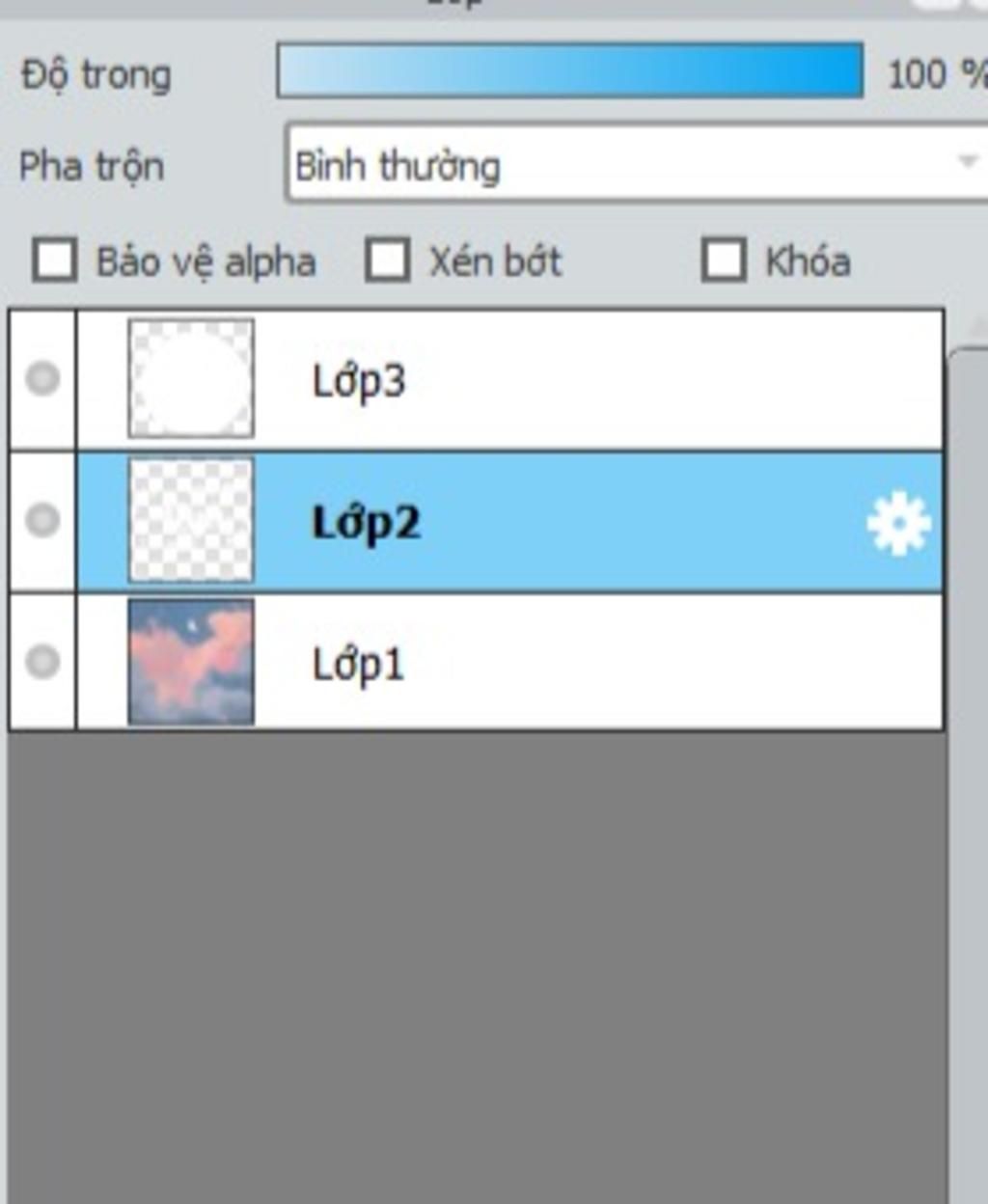Select the Lớp1 cloud image thumbnail
Screen dimensions: 988x1204
tap(191, 662)
